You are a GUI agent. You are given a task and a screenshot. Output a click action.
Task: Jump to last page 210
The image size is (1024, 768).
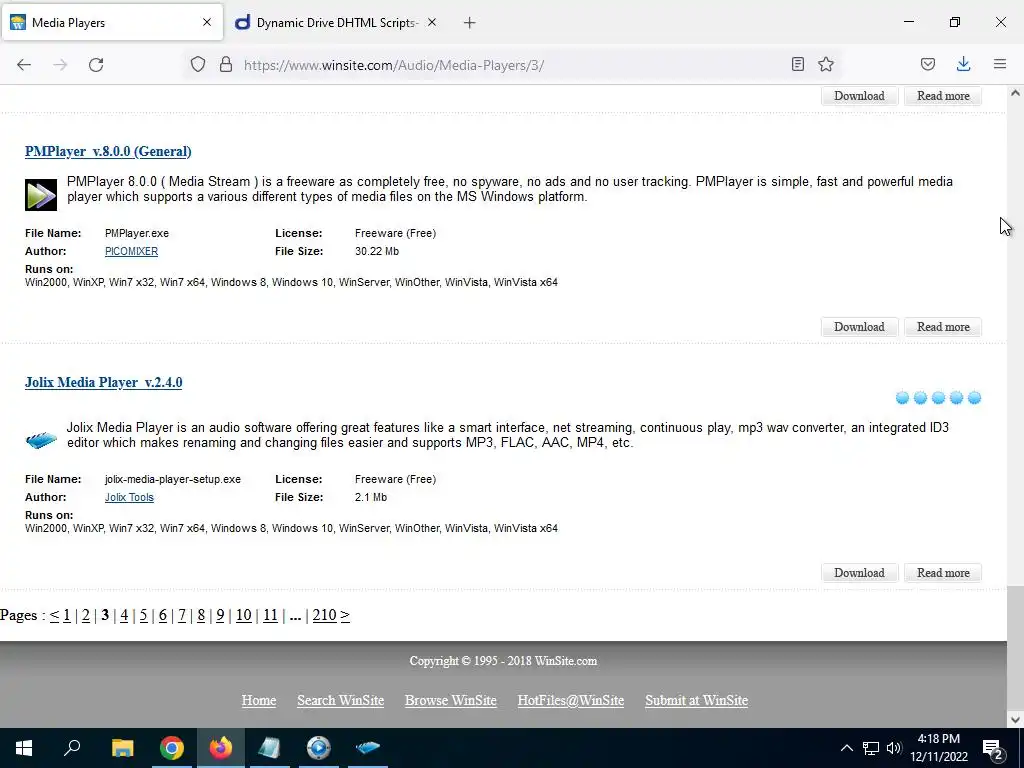pyautogui.click(x=325, y=615)
